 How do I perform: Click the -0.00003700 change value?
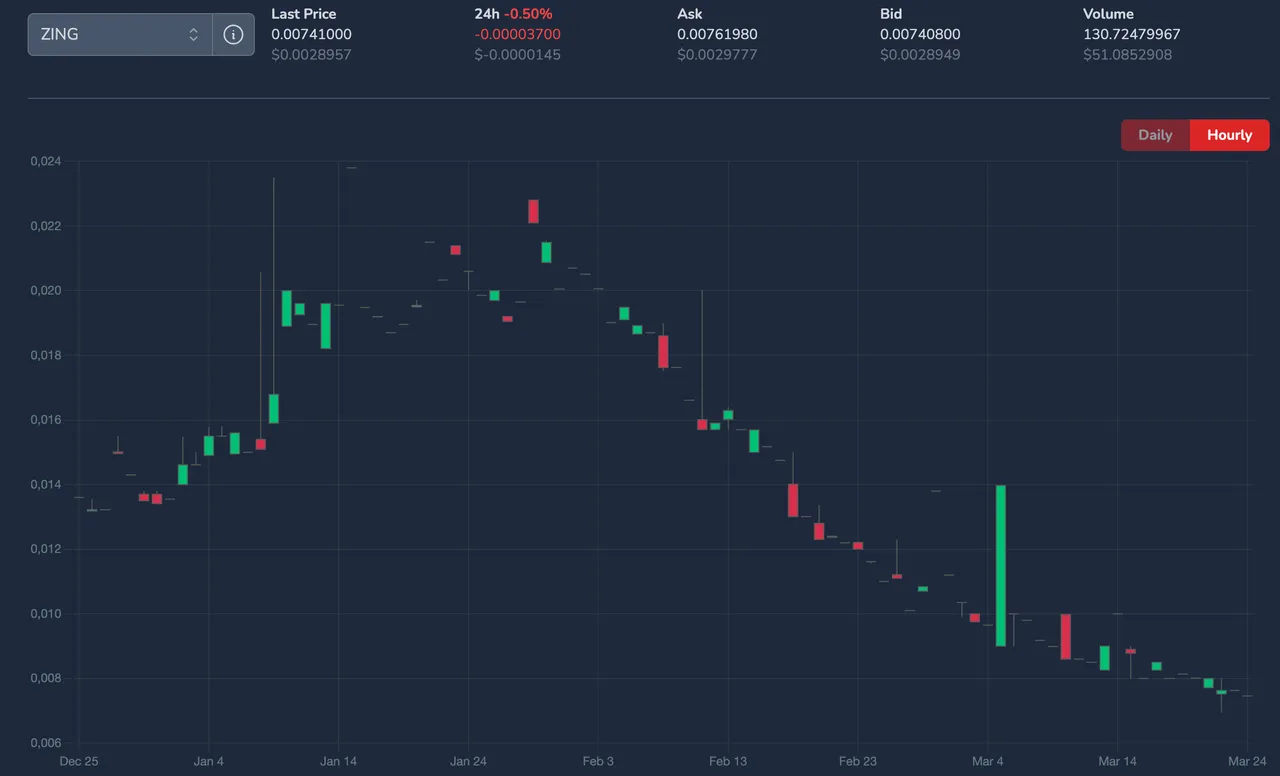click(517, 34)
